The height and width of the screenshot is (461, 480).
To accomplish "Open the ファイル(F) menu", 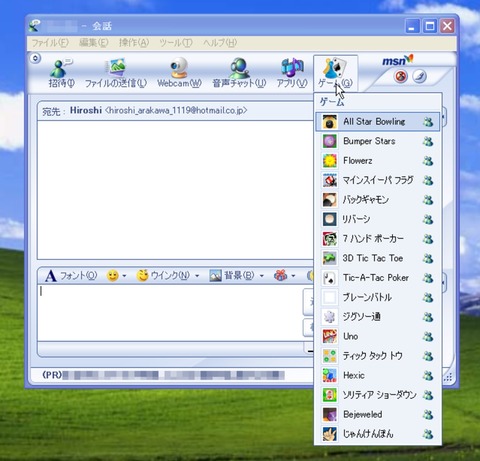I will (x=50, y=43).
